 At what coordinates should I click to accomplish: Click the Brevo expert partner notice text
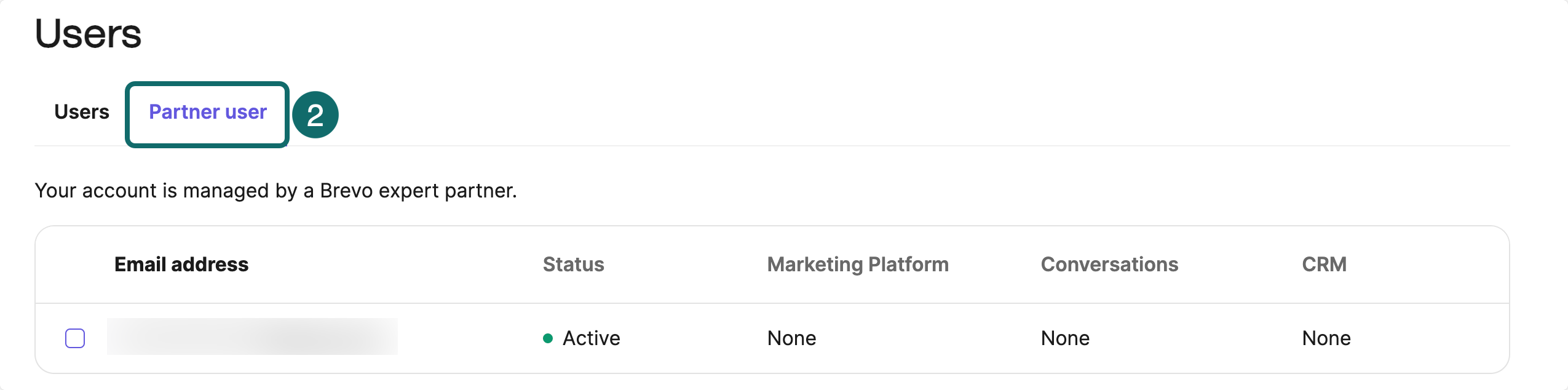click(x=275, y=191)
